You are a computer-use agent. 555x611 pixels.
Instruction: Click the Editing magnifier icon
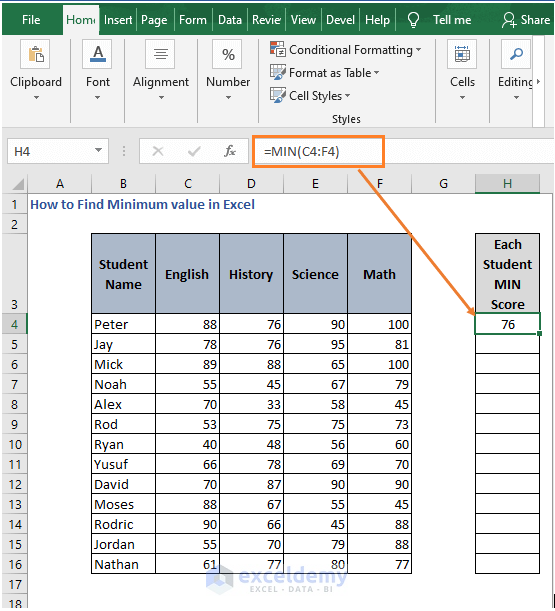pyautogui.click(x=516, y=55)
